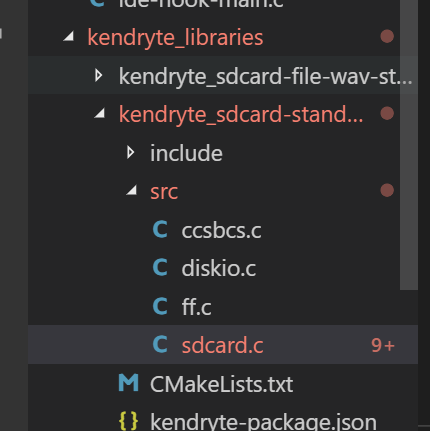430x431 pixels.
Task: Click the modified dot on kendryte_sdcard-stand...
Action: coord(387,113)
